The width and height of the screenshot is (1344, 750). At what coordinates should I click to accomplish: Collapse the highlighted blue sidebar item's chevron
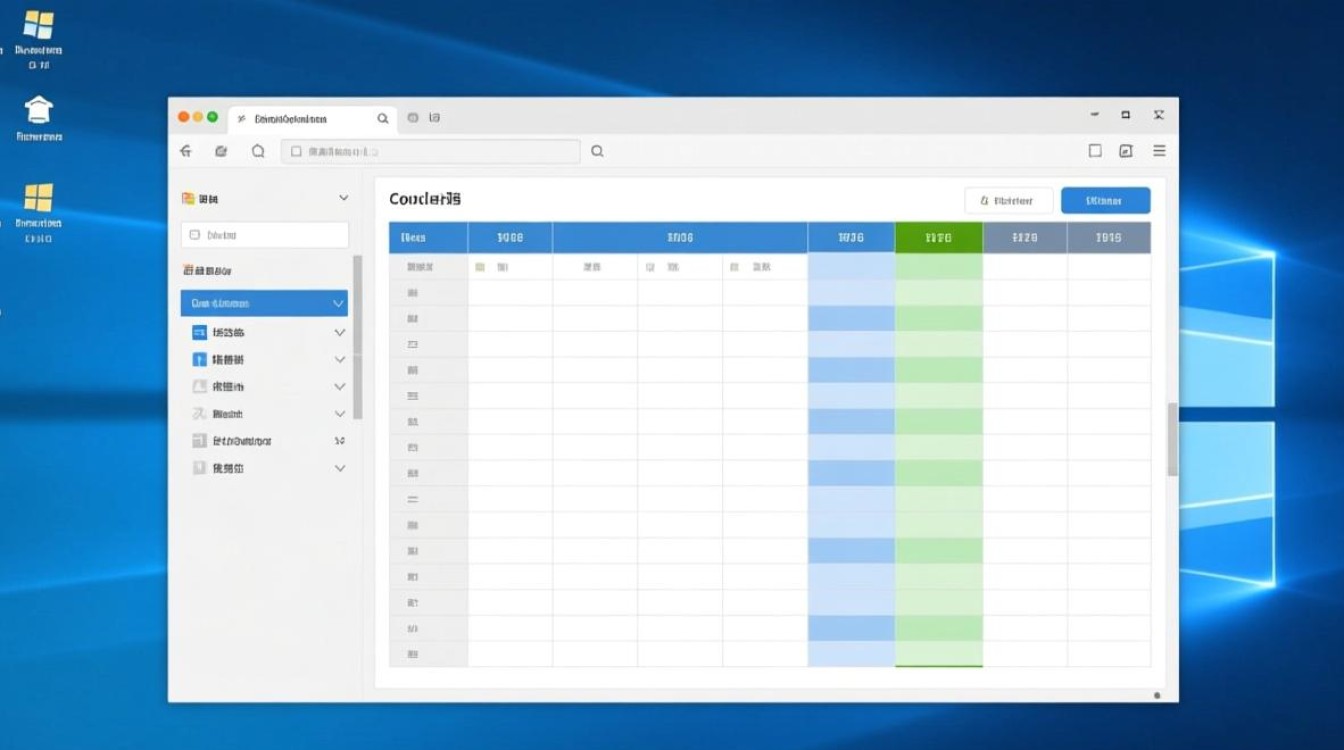click(x=338, y=303)
